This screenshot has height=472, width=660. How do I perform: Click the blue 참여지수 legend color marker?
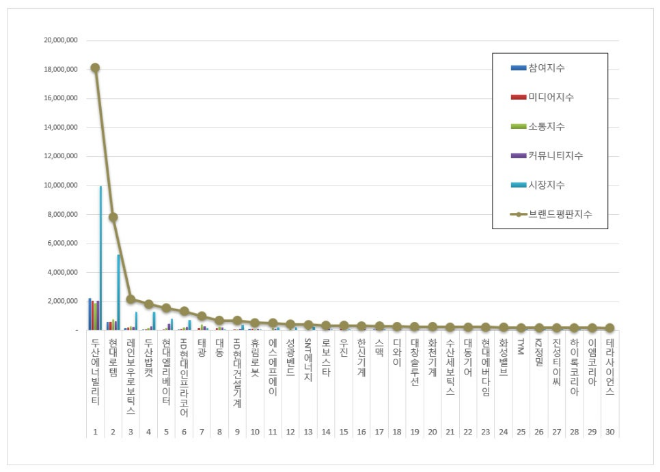coord(518,68)
